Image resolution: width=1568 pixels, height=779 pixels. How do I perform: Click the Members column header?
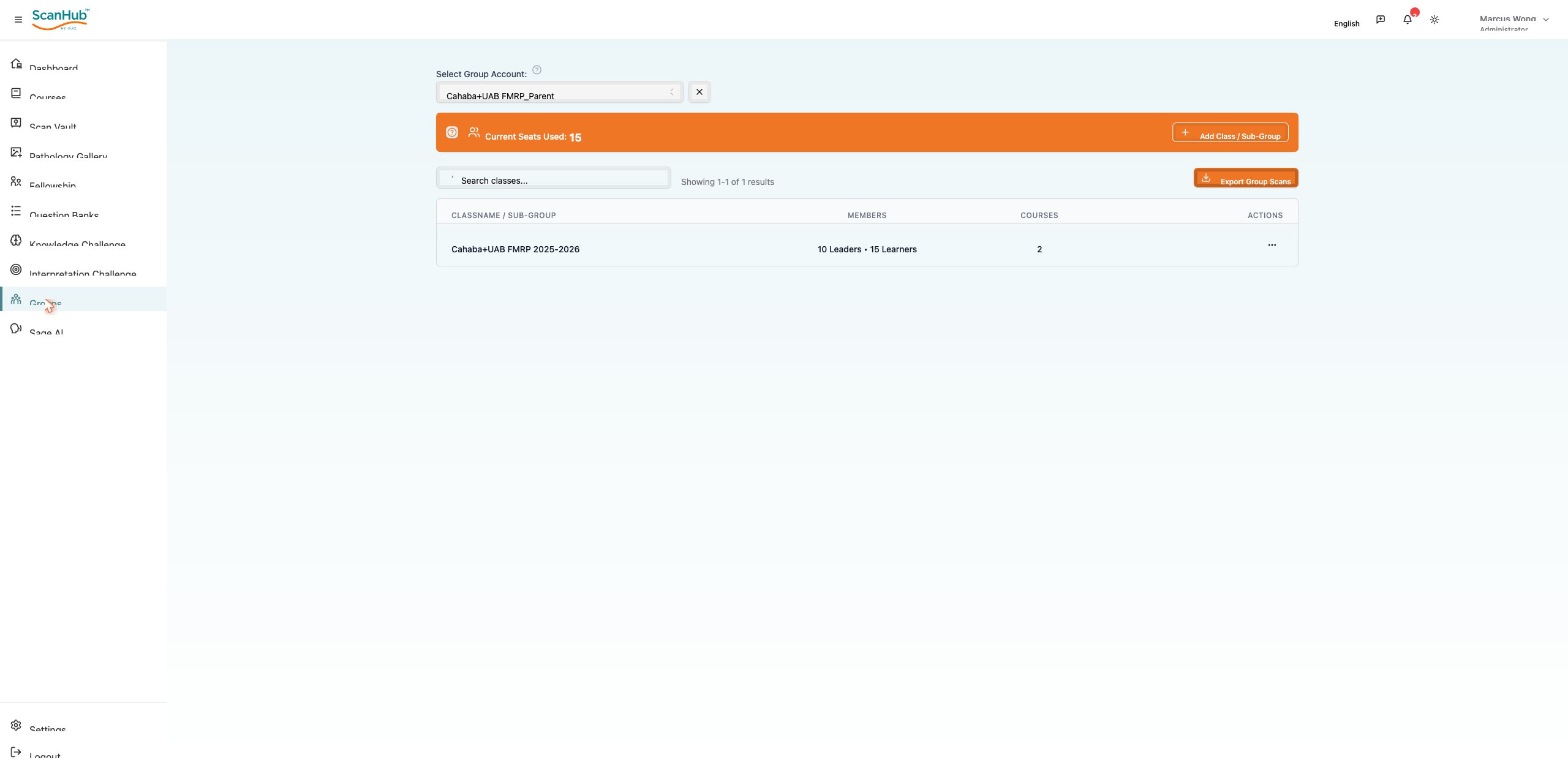coord(867,216)
